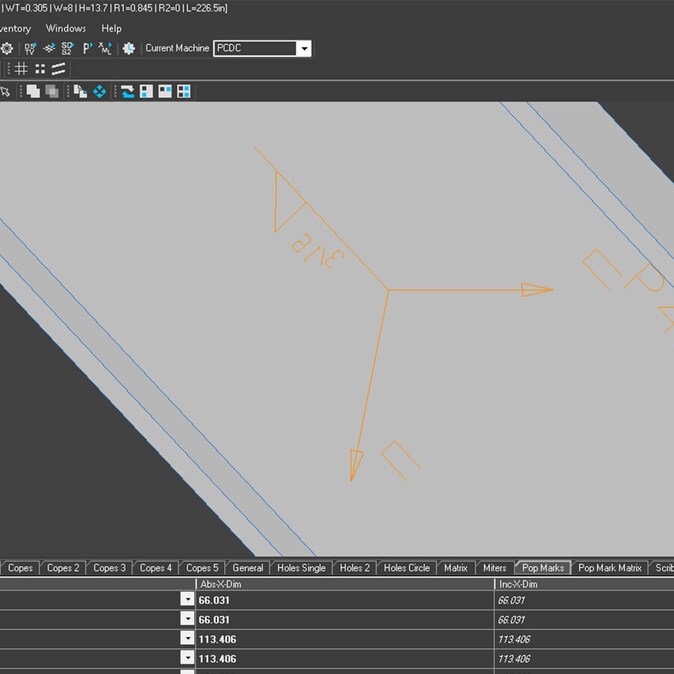
Task: Click the gear with clock icon
Action: (x=129, y=48)
